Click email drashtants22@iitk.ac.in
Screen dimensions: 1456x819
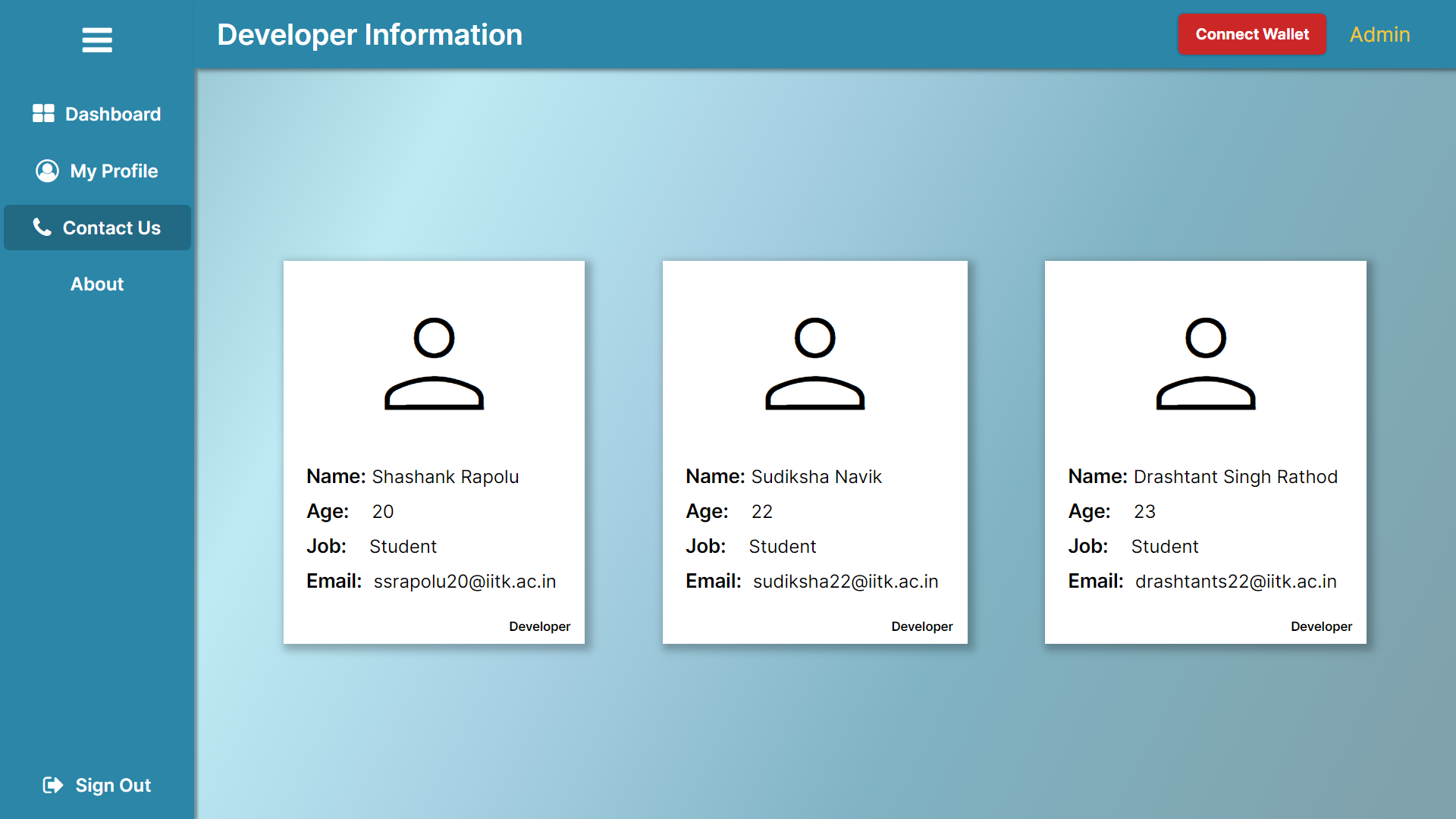[x=1235, y=582]
